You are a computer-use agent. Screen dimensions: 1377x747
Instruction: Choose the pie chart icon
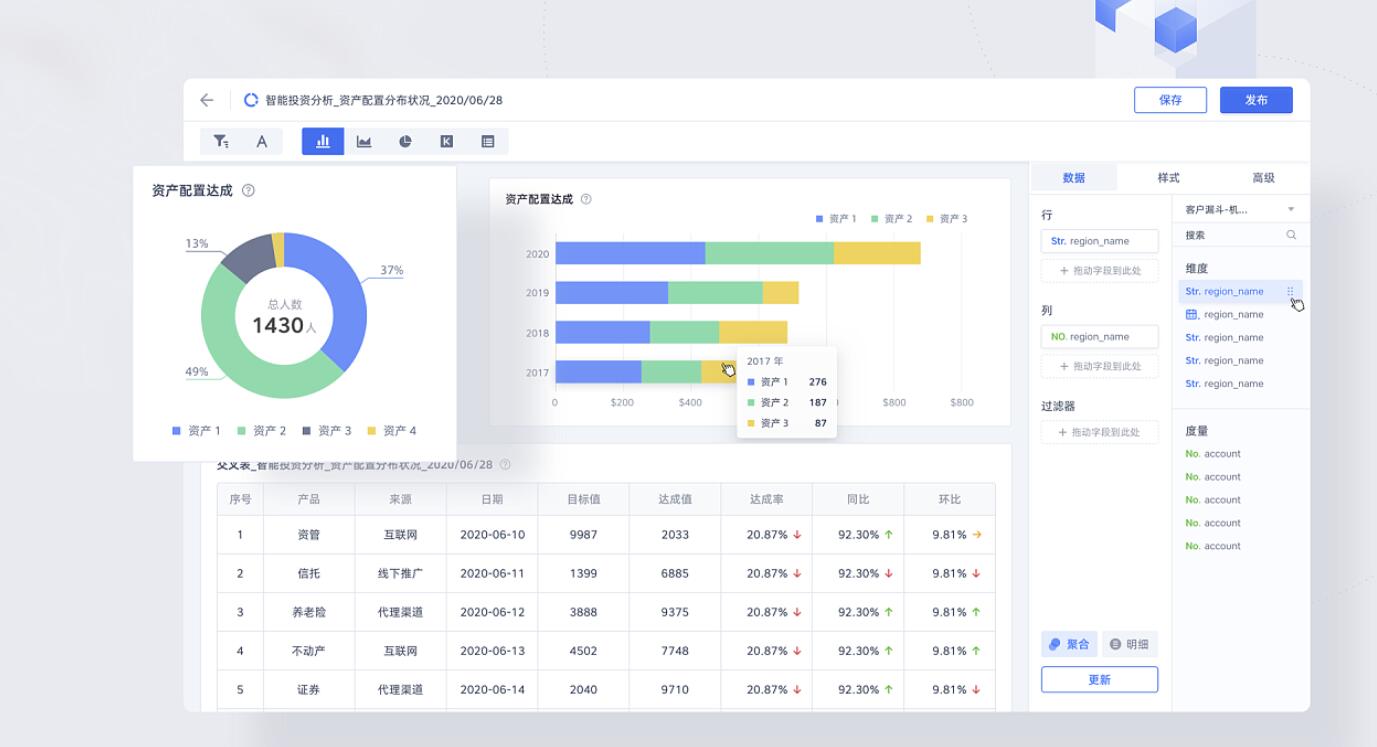click(x=405, y=142)
